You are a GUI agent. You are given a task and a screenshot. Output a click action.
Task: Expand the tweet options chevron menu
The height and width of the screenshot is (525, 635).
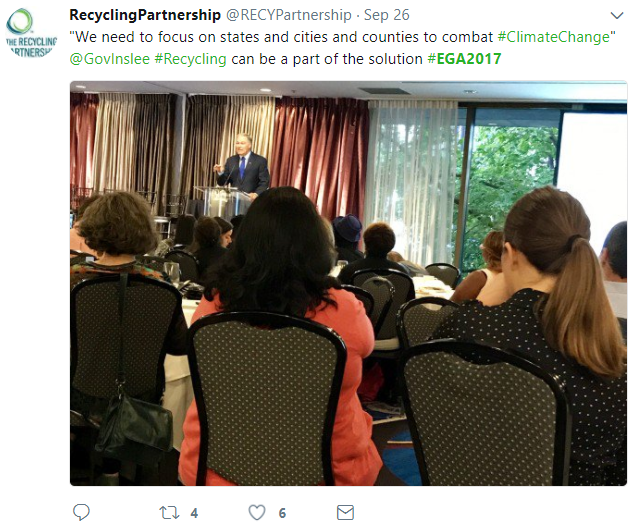[x=616, y=16]
